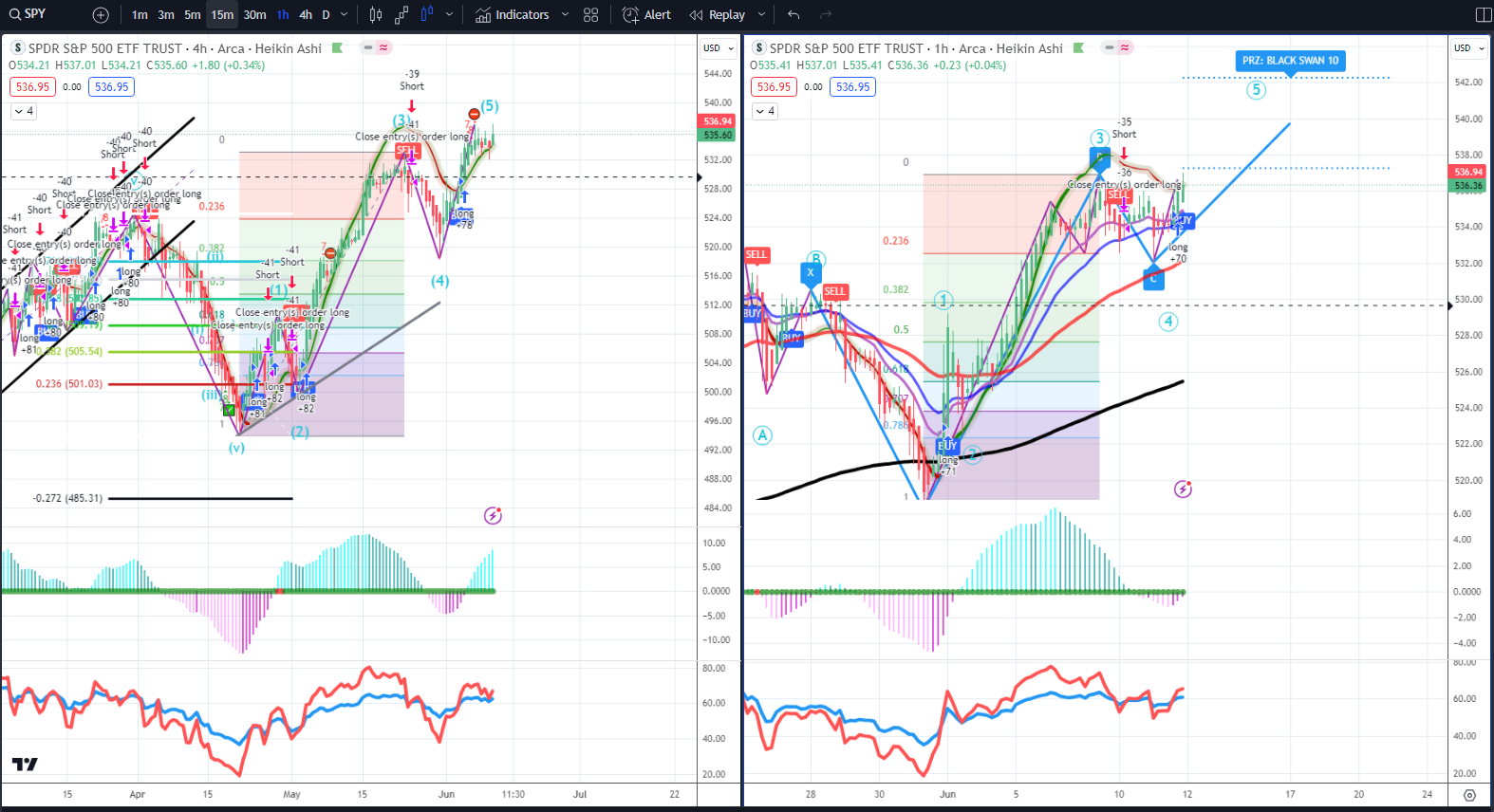Switch interval to 30m
Viewport: 1494px width, 812px height.
(254, 15)
